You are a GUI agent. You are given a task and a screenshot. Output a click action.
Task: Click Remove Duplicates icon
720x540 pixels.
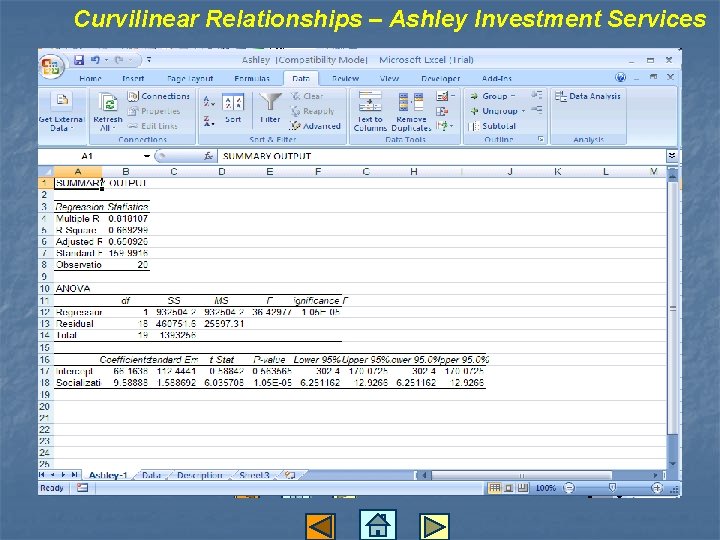411,101
